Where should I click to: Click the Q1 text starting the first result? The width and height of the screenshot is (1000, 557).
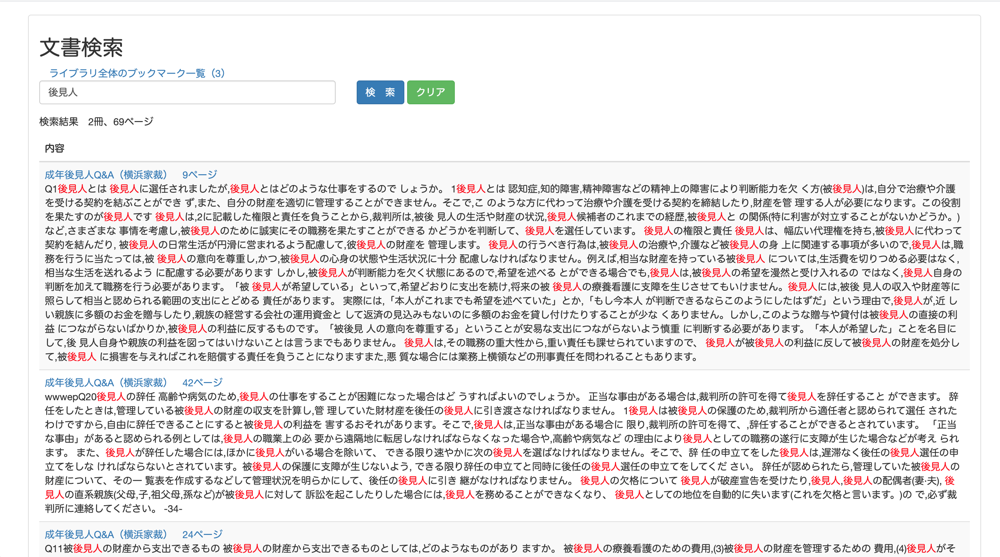click(x=50, y=189)
